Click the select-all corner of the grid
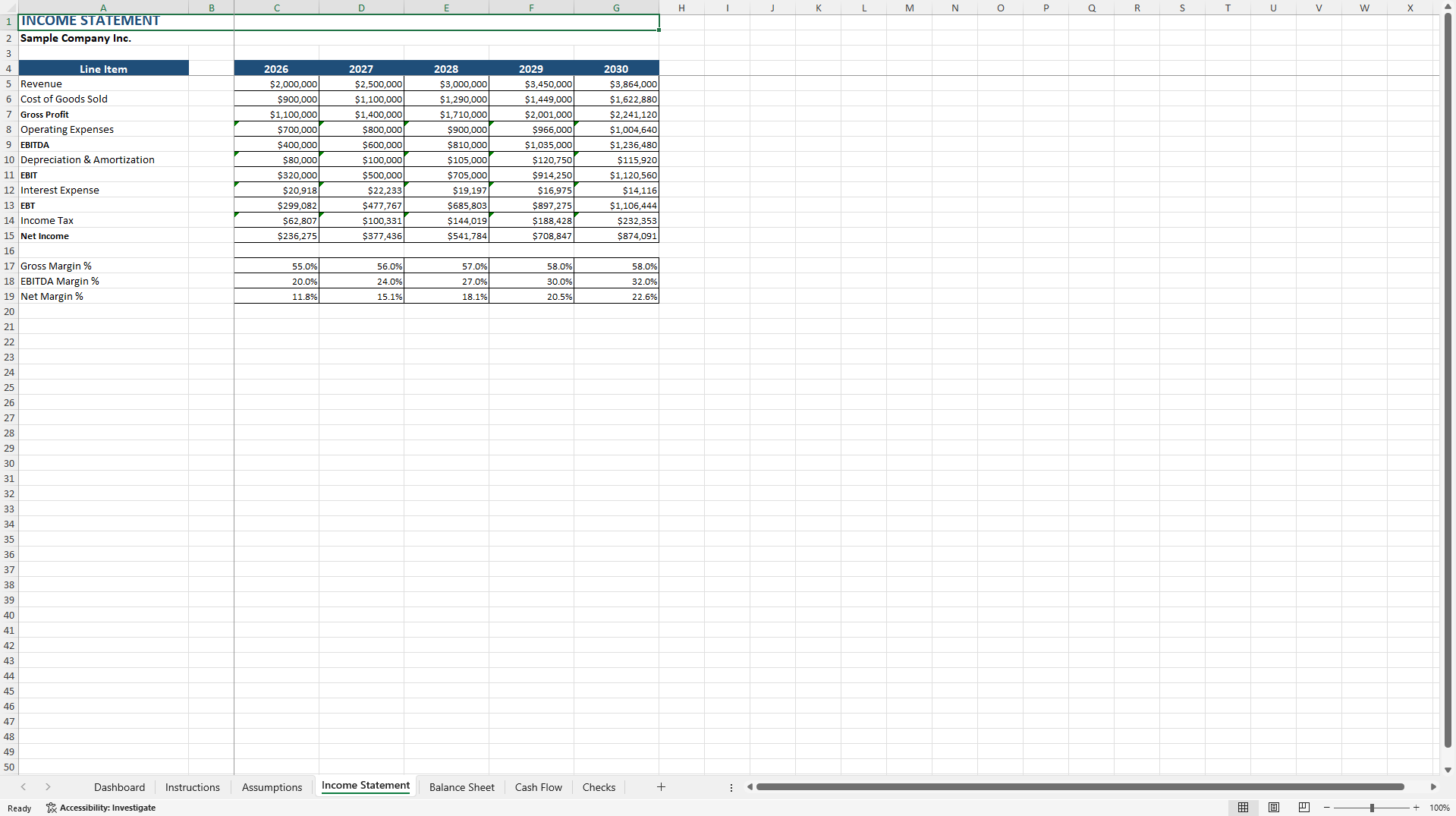This screenshot has height=816, width=1456. click(9, 8)
